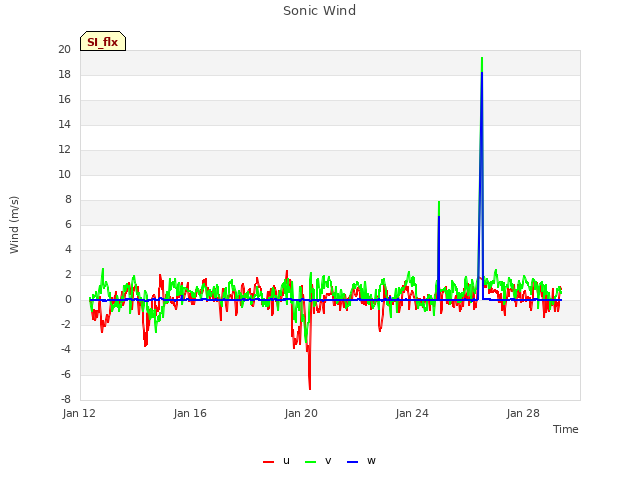Click the blue w legend swatch

(352, 462)
